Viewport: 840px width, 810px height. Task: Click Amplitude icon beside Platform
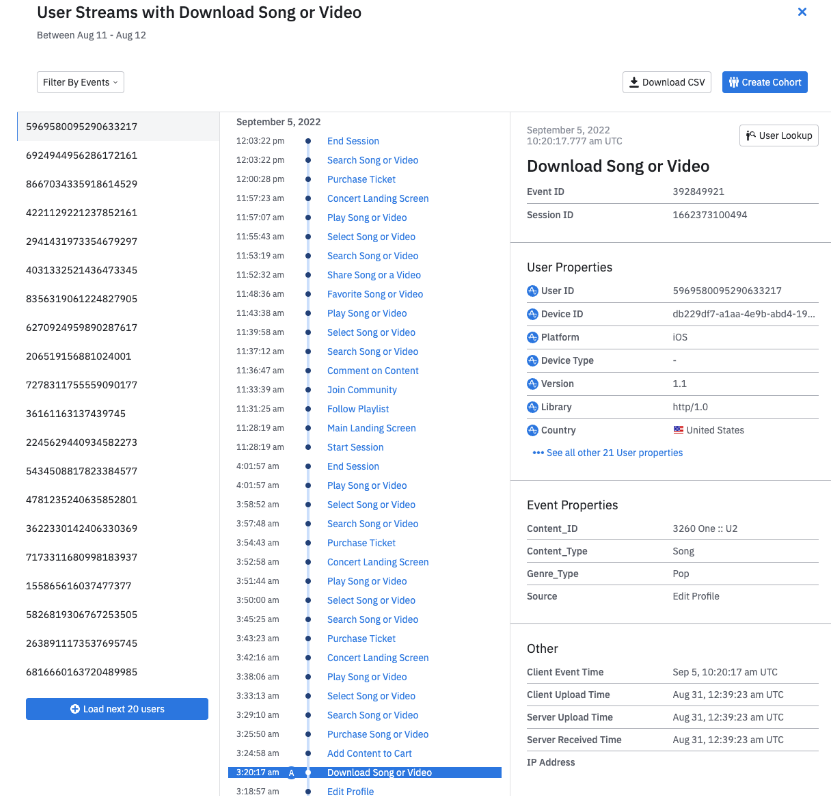click(x=532, y=338)
